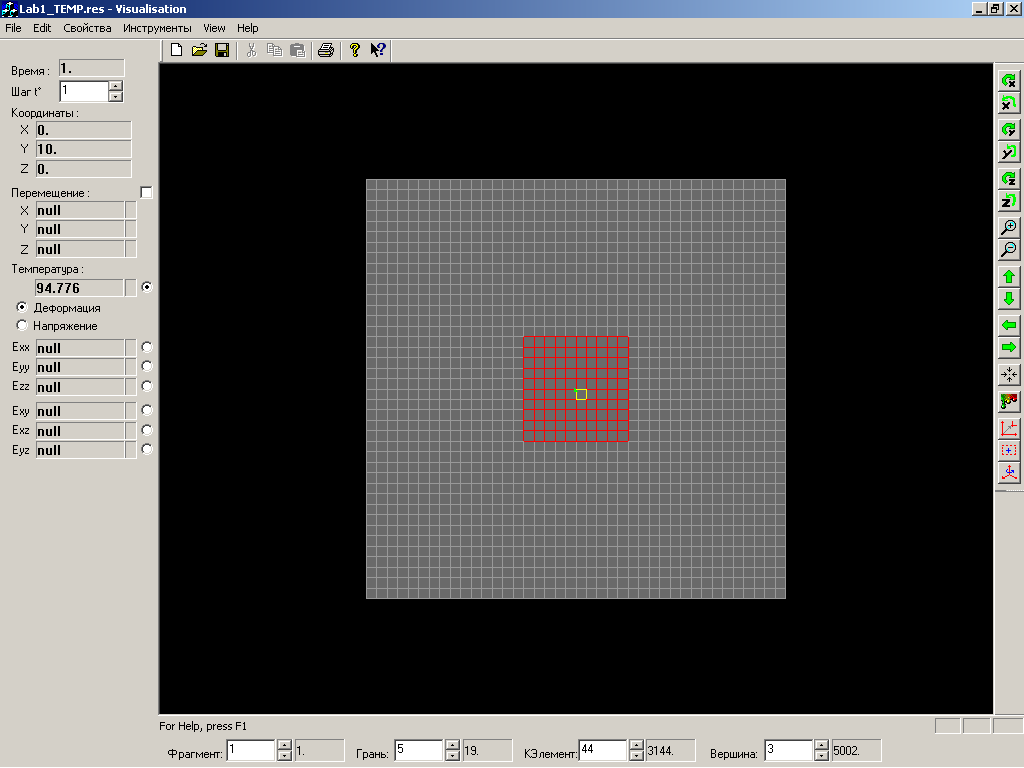
Task: Click the Температура value 94.776
Action: click(79, 288)
